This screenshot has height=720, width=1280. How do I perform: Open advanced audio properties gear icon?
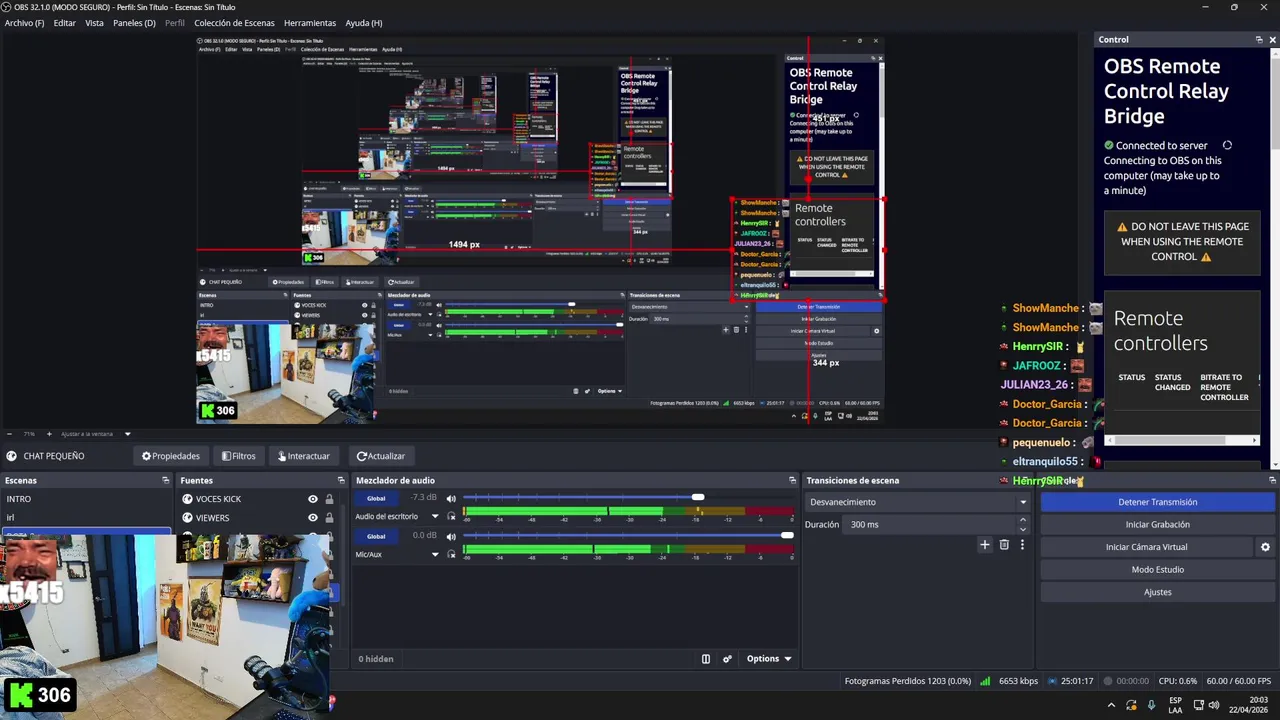727,659
